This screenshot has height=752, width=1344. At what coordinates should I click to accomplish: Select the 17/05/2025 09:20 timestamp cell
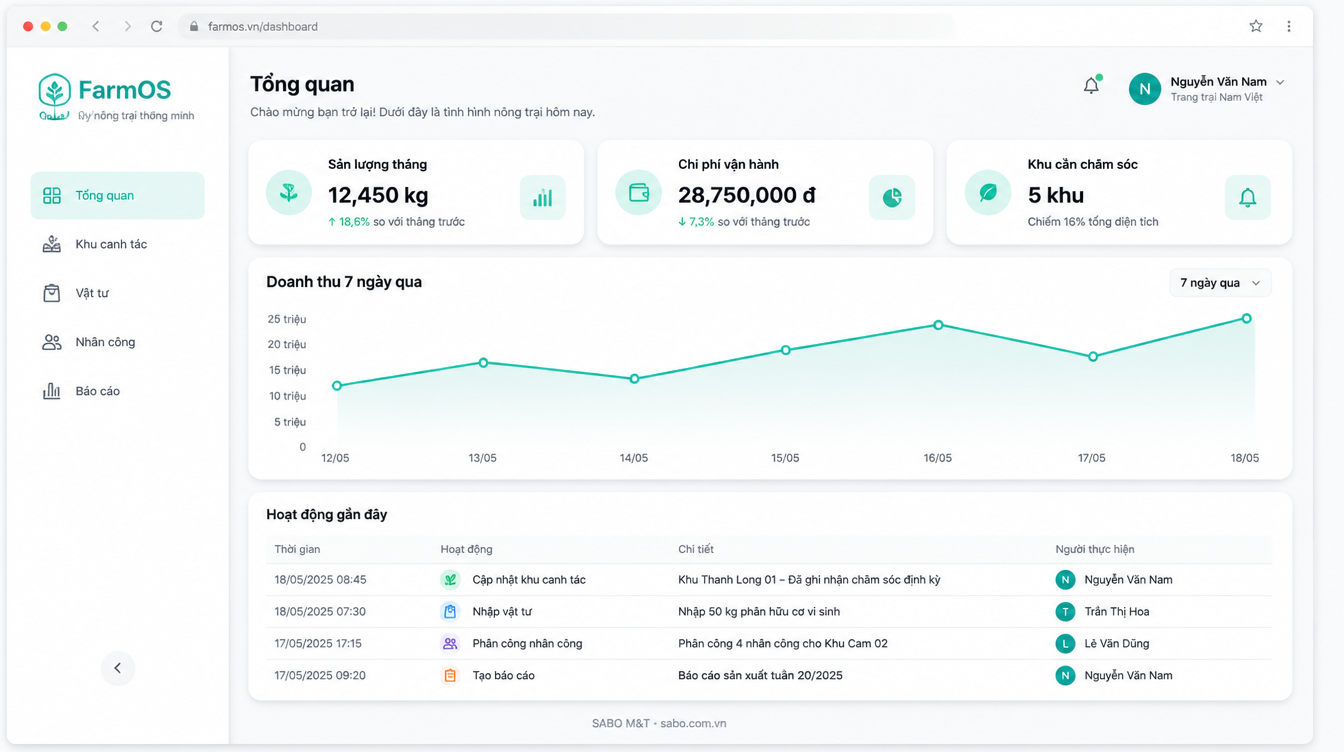(x=320, y=676)
